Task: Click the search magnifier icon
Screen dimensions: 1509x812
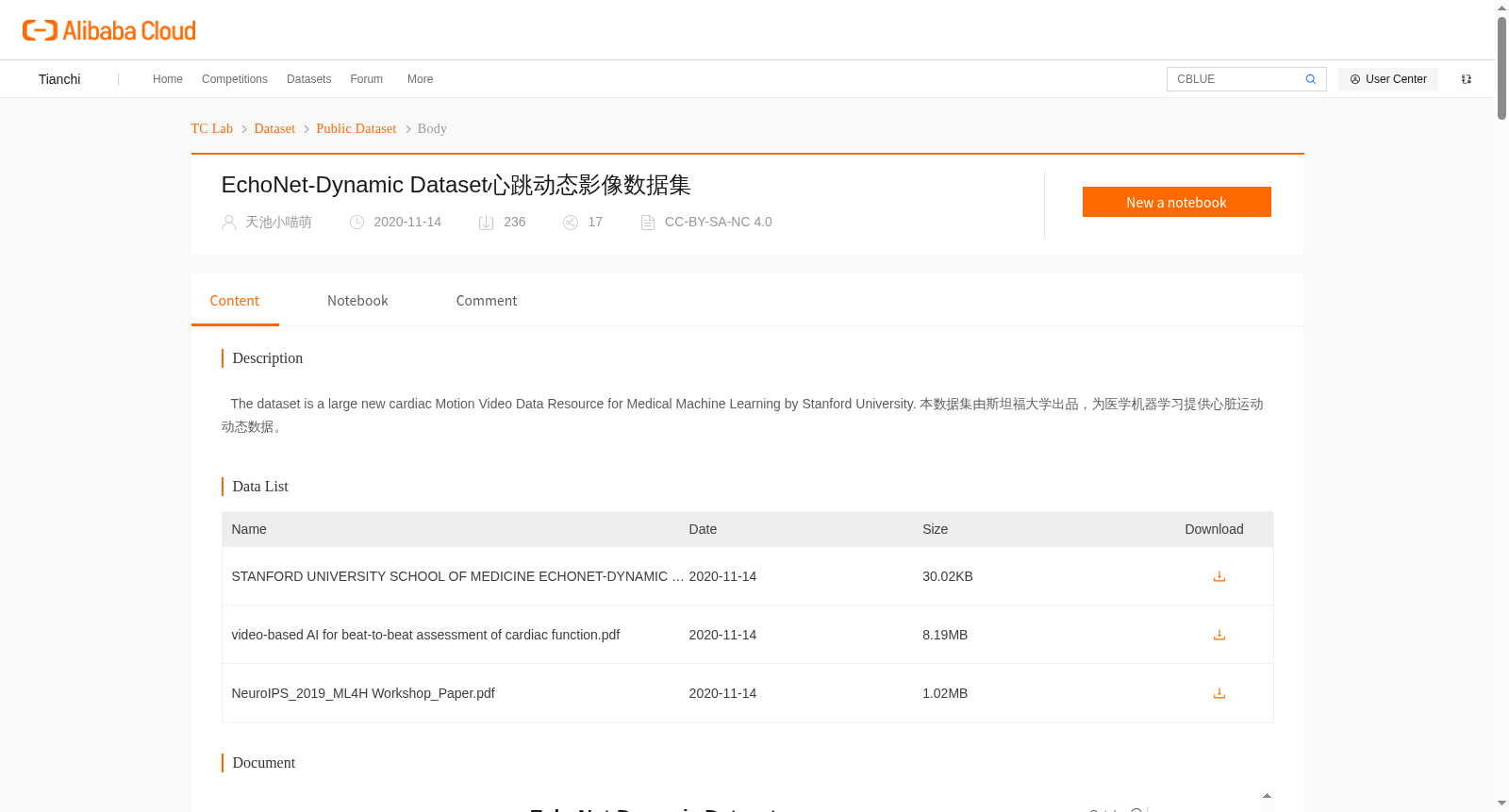Action: 1310,79
